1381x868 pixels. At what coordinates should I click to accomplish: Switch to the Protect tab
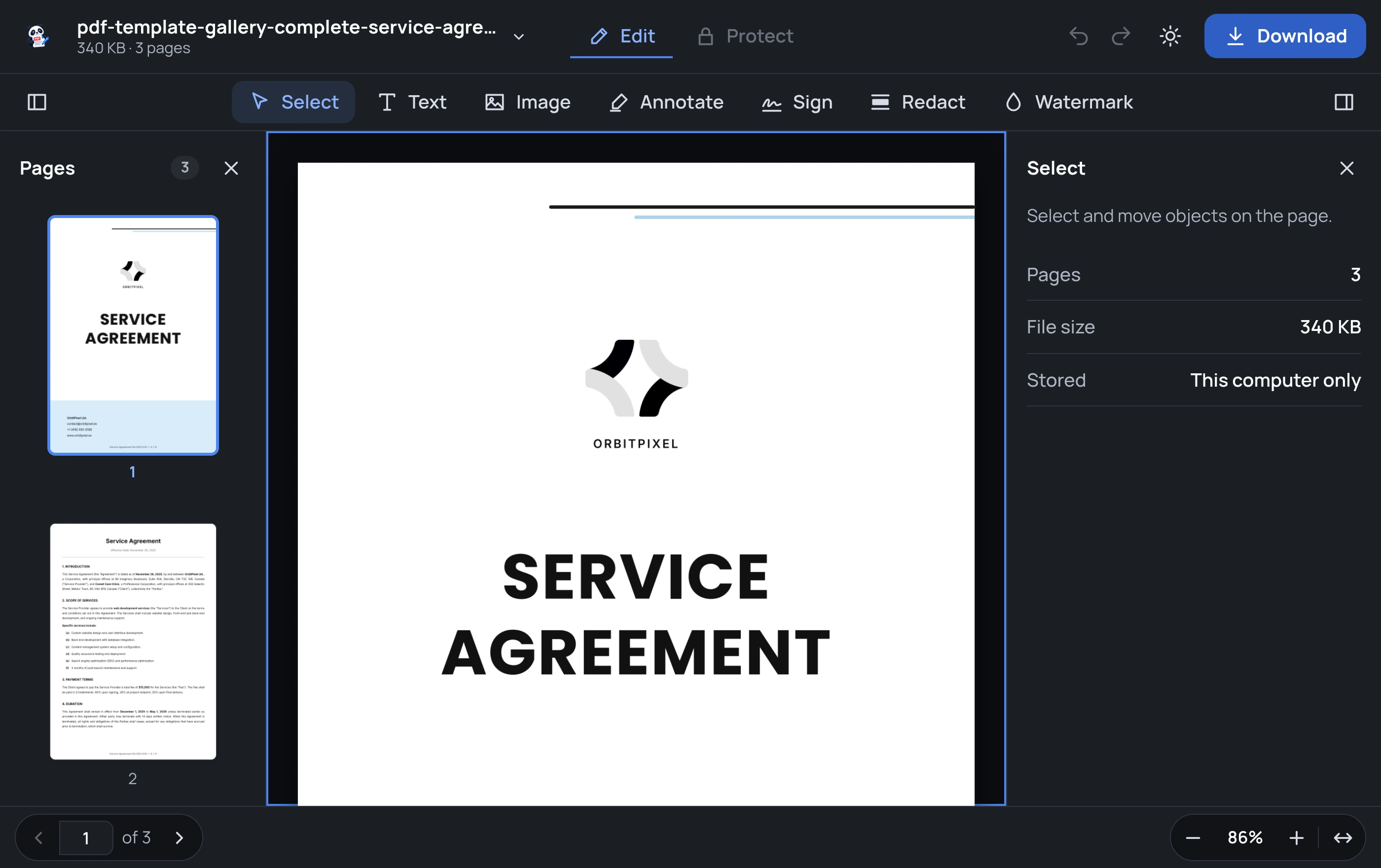pos(745,36)
